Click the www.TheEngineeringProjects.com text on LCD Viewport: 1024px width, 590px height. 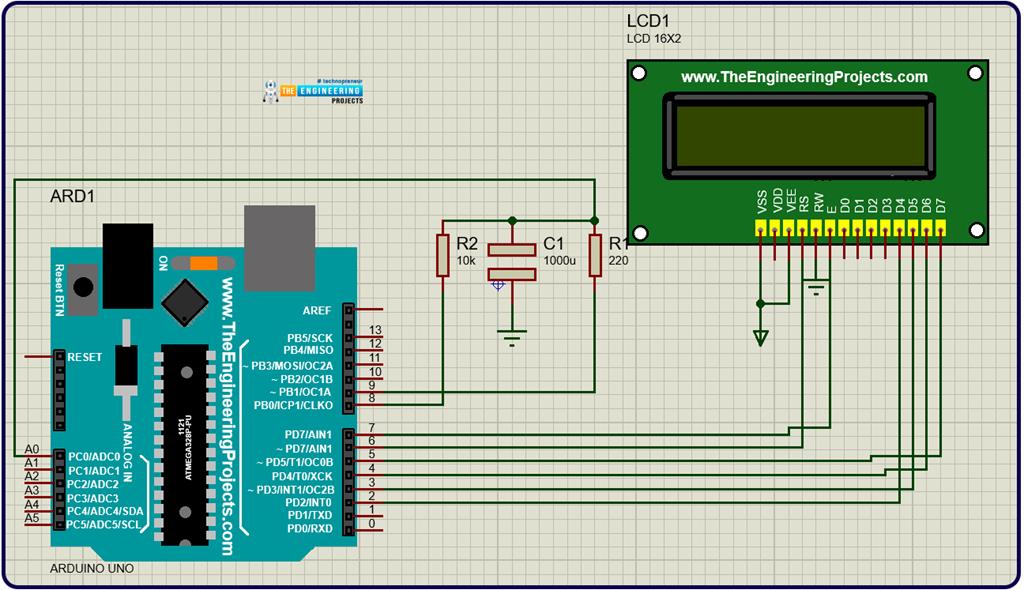pyautogui.click(x=804, y=77)
